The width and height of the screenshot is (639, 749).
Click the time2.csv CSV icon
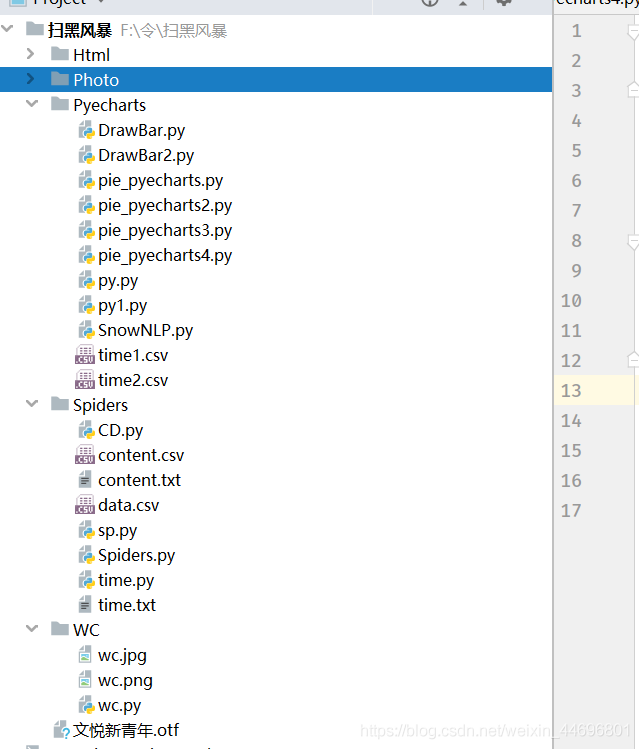(85, 380)
